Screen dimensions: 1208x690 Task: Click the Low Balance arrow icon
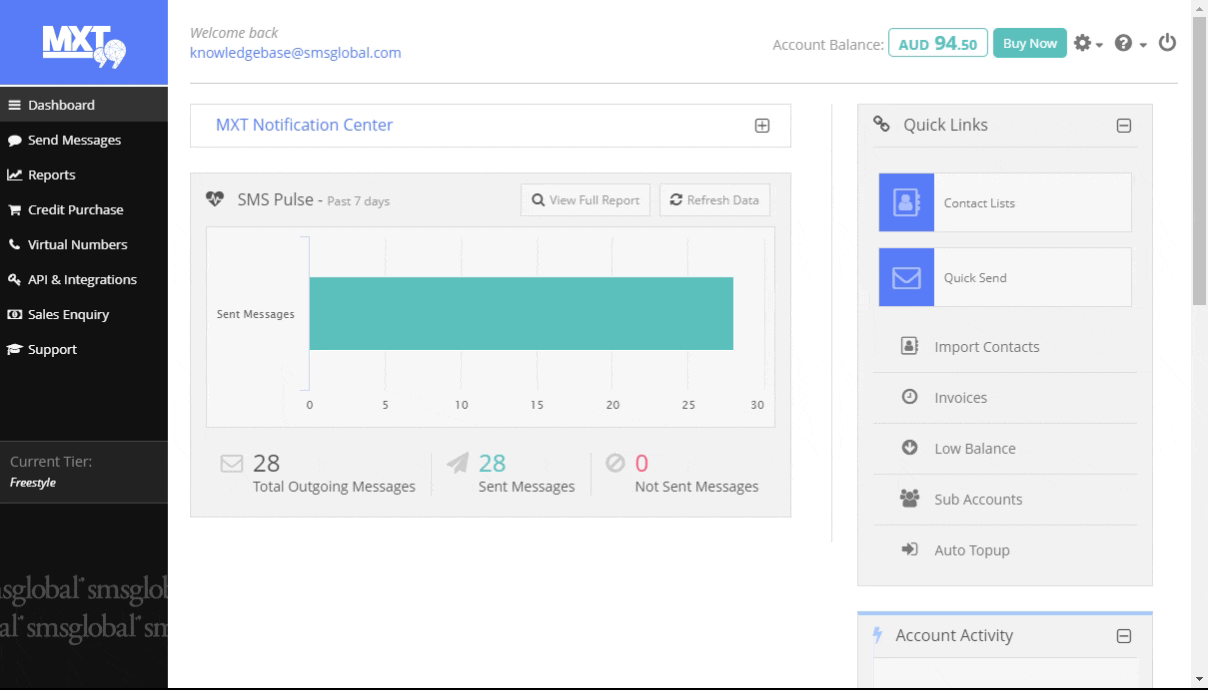tap(910, 448)
